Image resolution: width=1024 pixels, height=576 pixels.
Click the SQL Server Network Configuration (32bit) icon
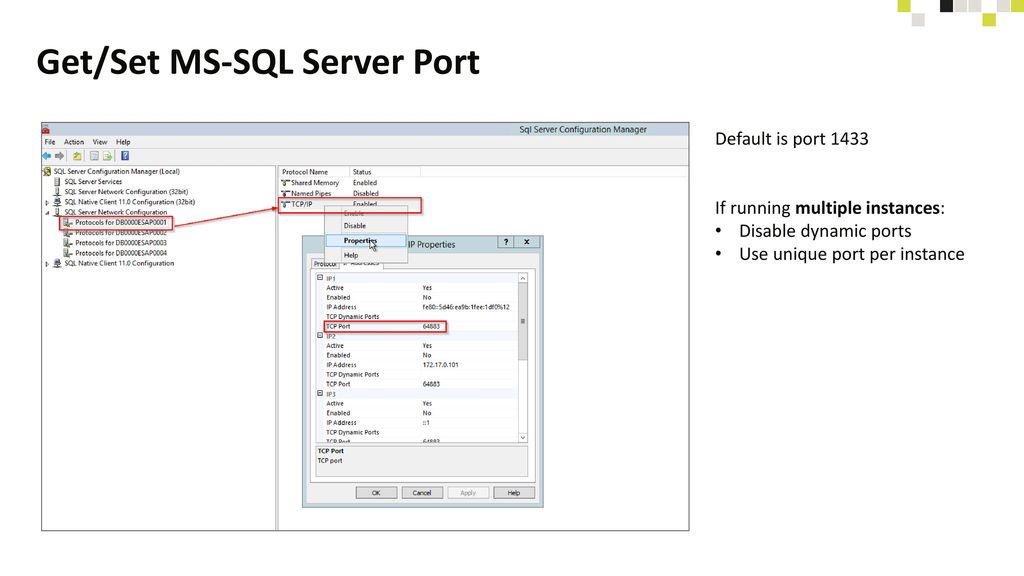click(57, 192)
